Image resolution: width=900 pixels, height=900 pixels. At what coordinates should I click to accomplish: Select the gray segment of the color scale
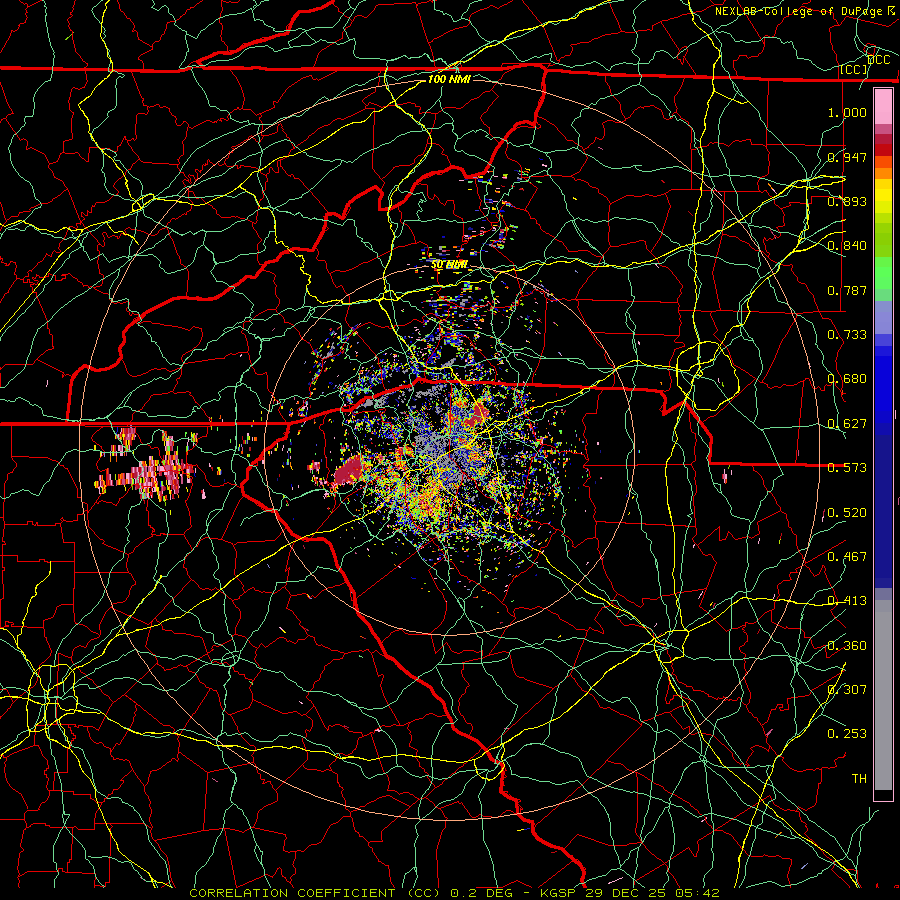pos(883,695)
